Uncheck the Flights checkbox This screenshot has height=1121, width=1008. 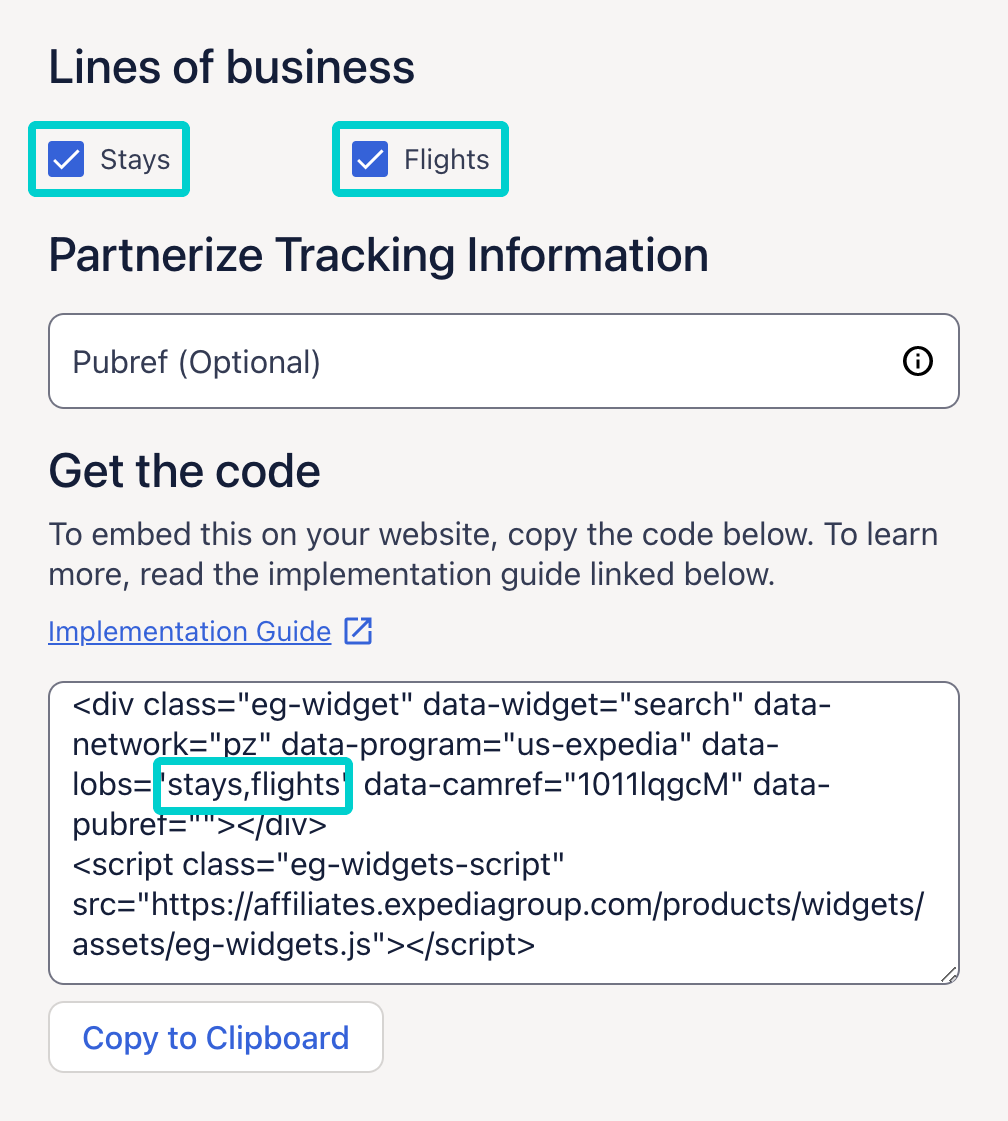click(x=371, y=160)
